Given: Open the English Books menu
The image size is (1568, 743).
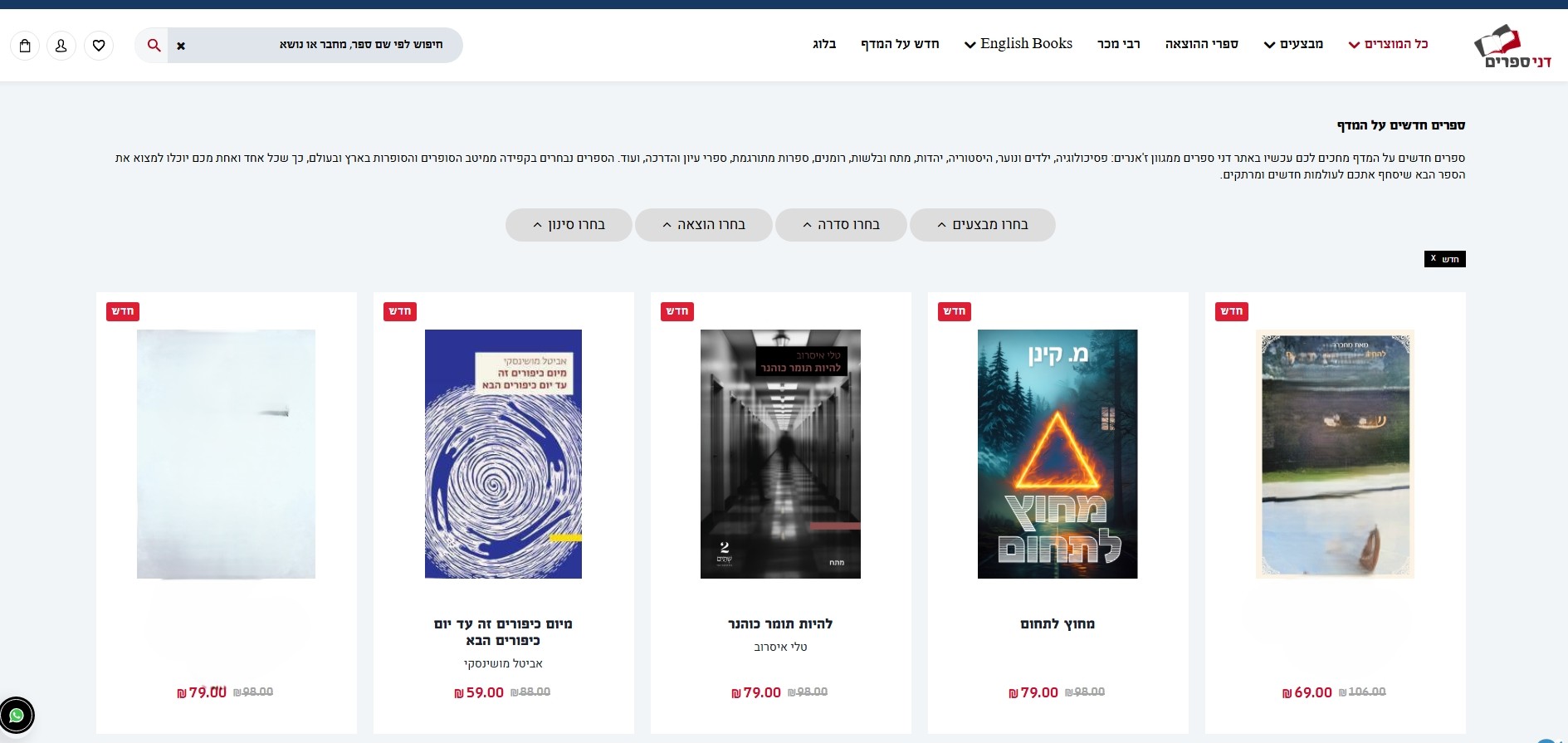Looking at the screenshot, I should click(1018, 44).
